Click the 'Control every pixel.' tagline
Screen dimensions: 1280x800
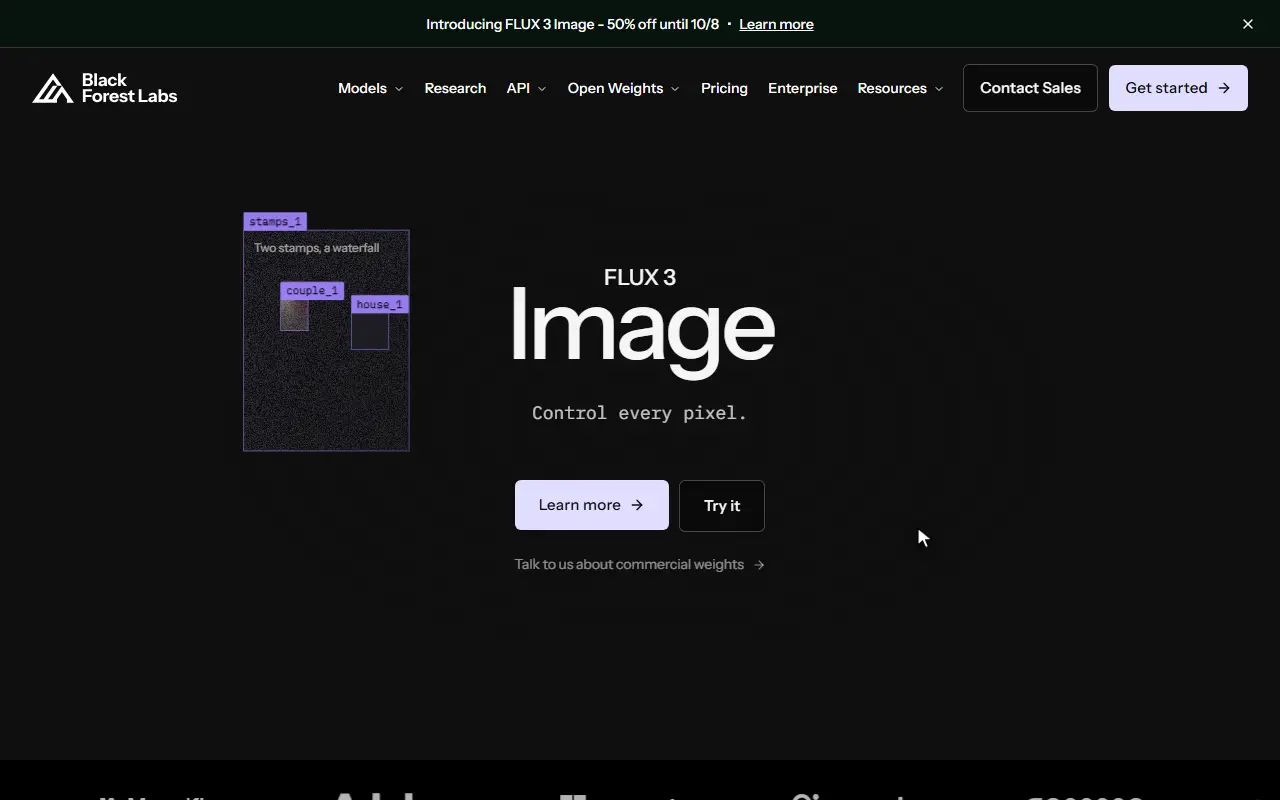[x=640, y=412]
